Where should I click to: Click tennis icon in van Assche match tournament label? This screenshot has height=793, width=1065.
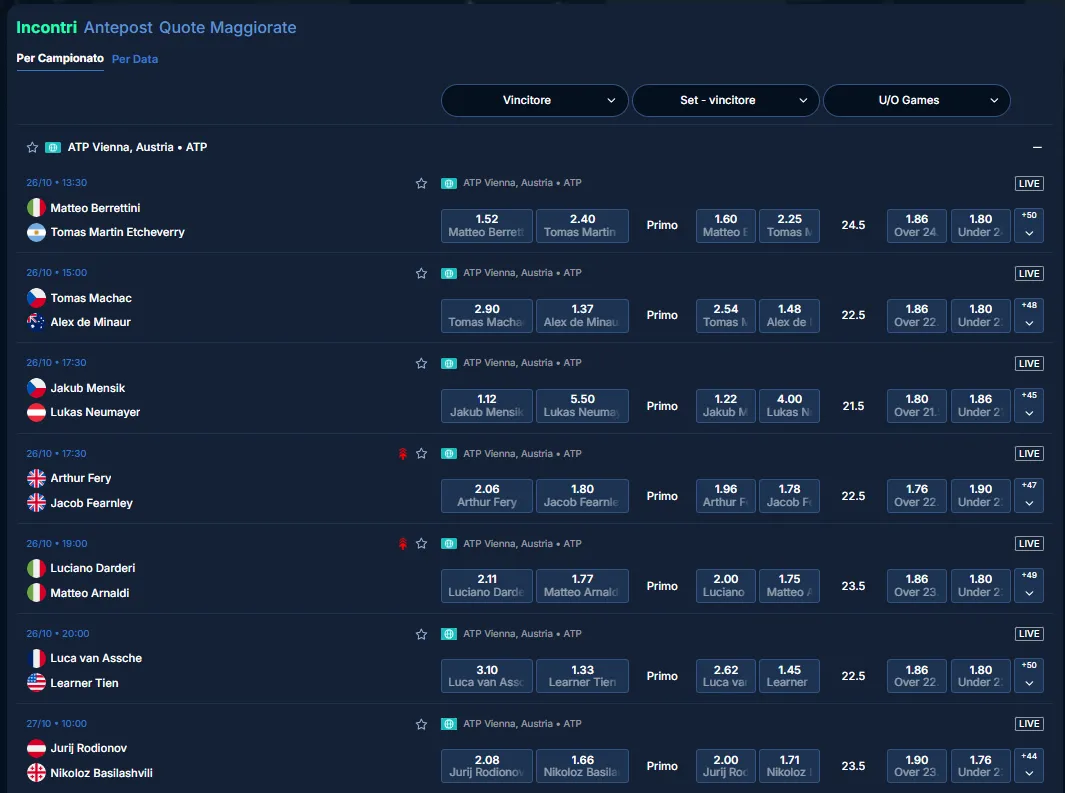449,634
